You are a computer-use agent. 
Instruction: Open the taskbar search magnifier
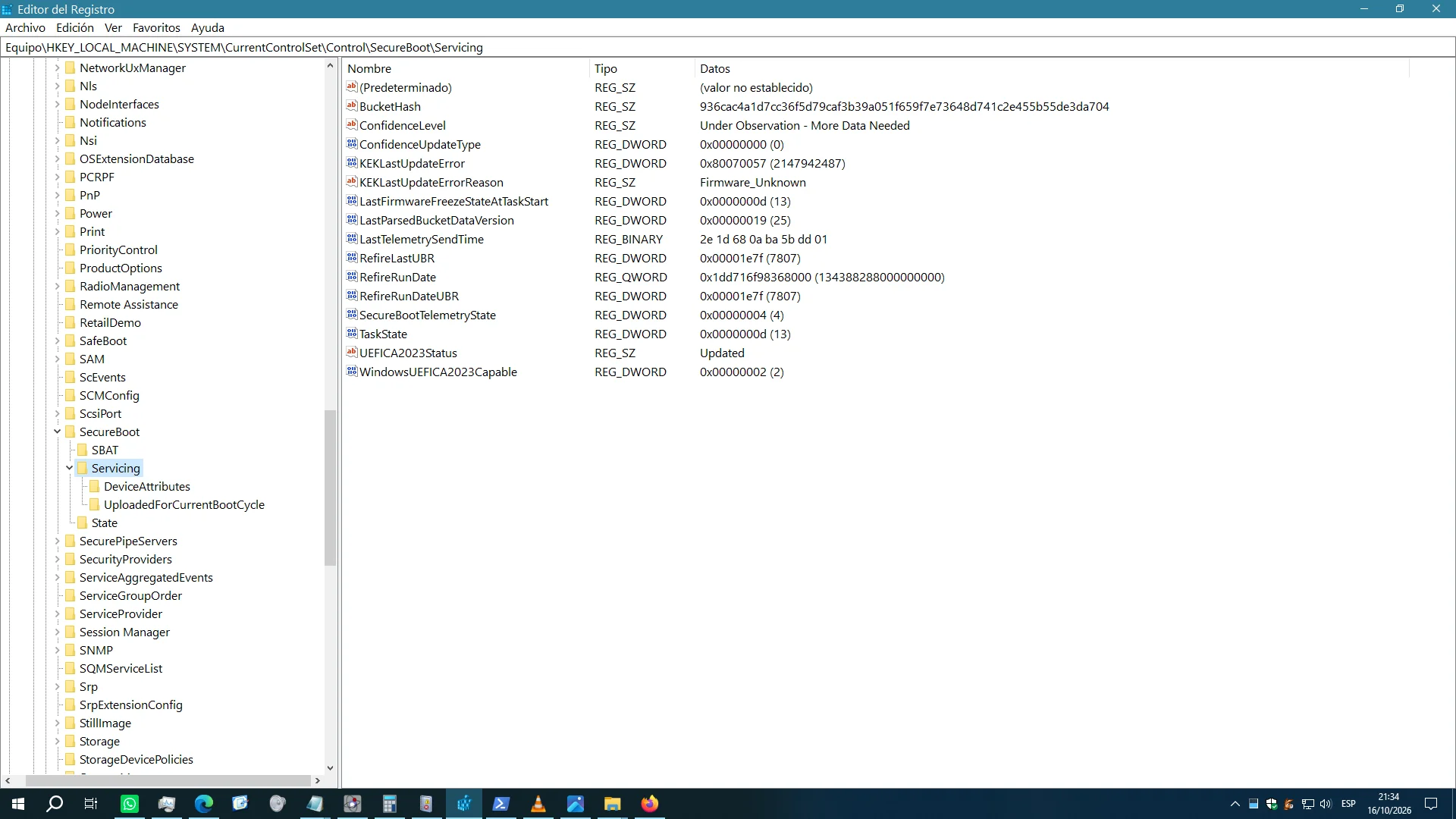pos(55,804)
